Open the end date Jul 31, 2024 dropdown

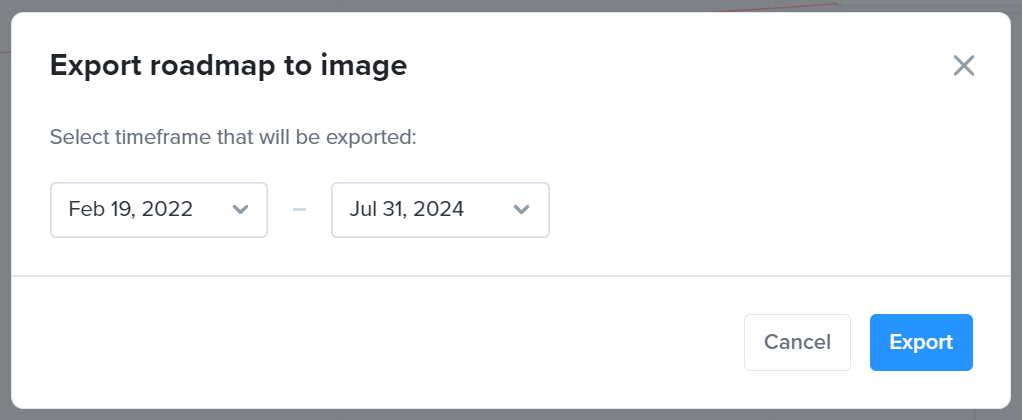coord(441,210)
